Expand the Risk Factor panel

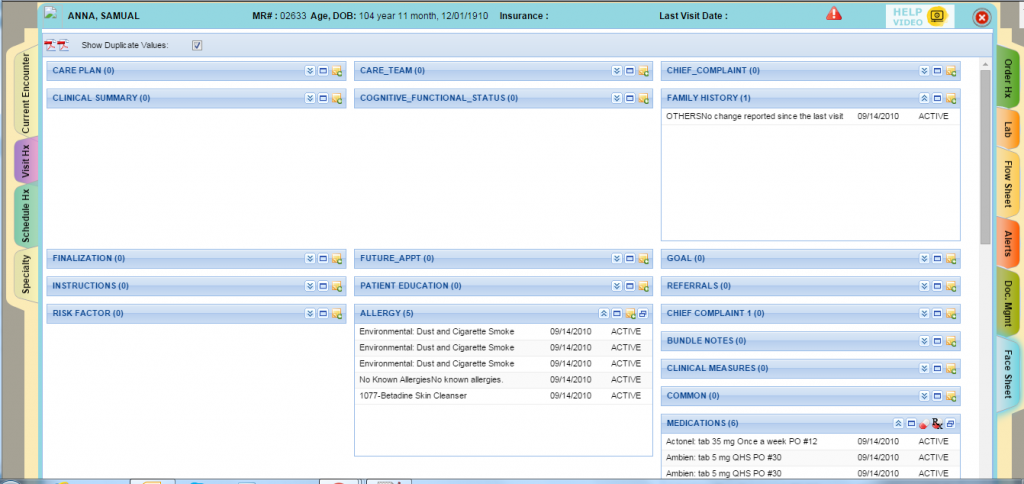click(x=310, y=314)
